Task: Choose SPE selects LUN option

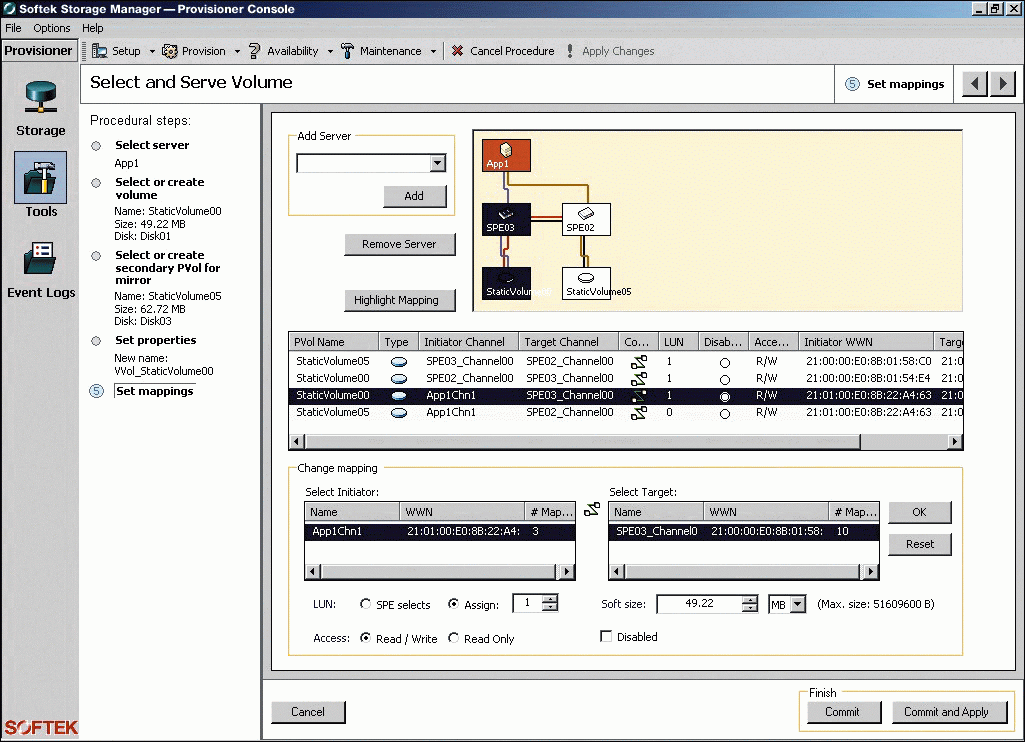Action: (x=365, y=604)
